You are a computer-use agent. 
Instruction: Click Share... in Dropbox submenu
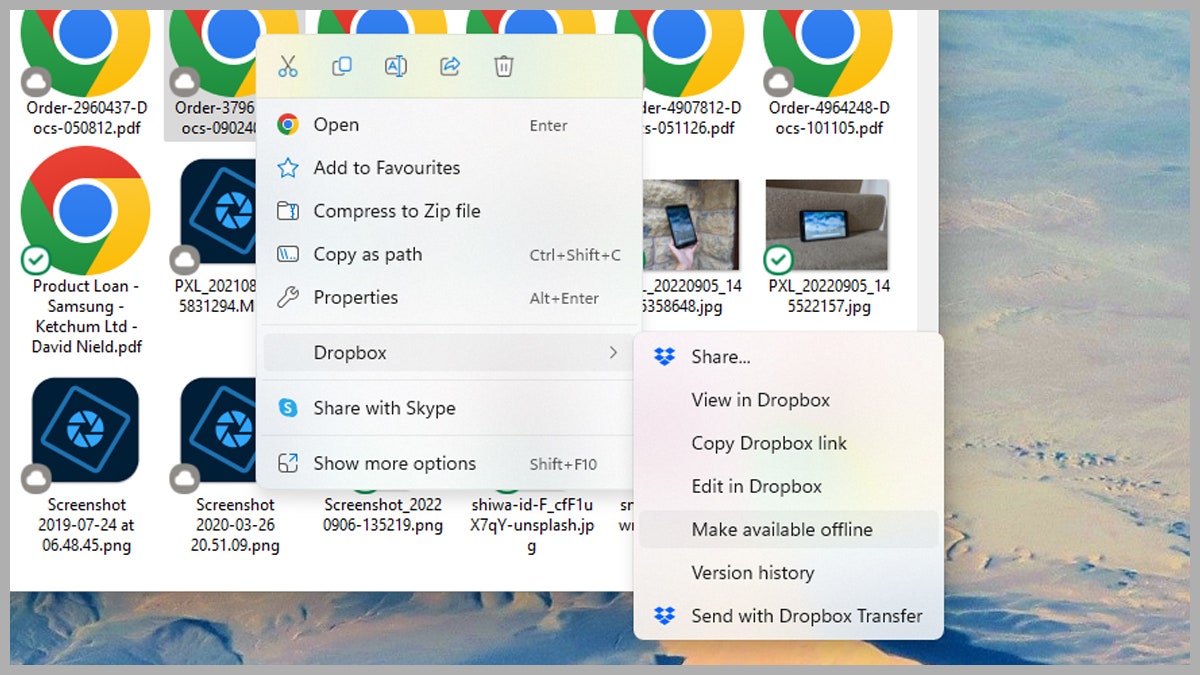pyautogui.click(x=720, y=357)
